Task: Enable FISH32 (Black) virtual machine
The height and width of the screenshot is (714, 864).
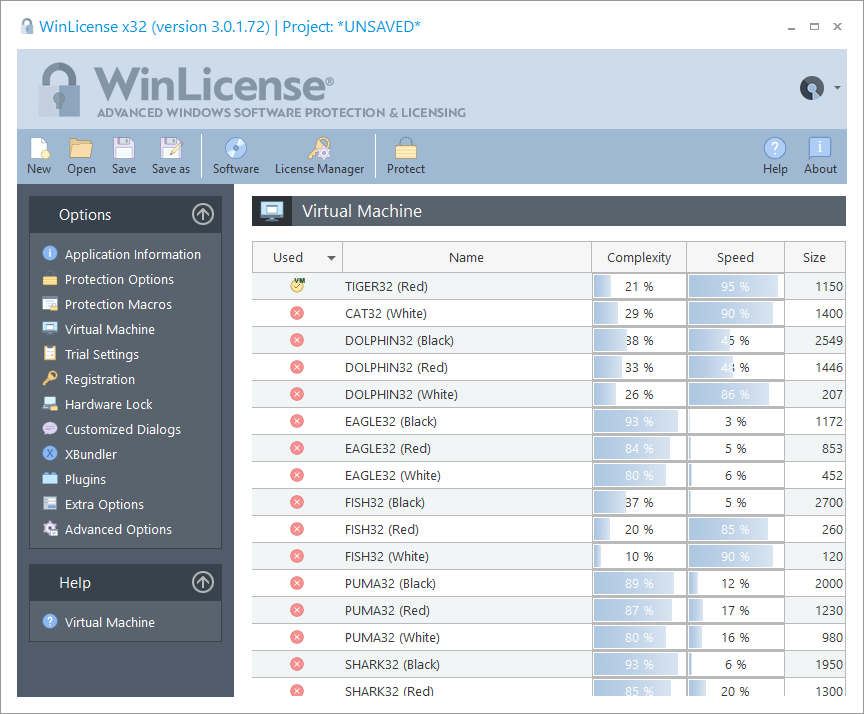Action: click(x=297, y=502)
